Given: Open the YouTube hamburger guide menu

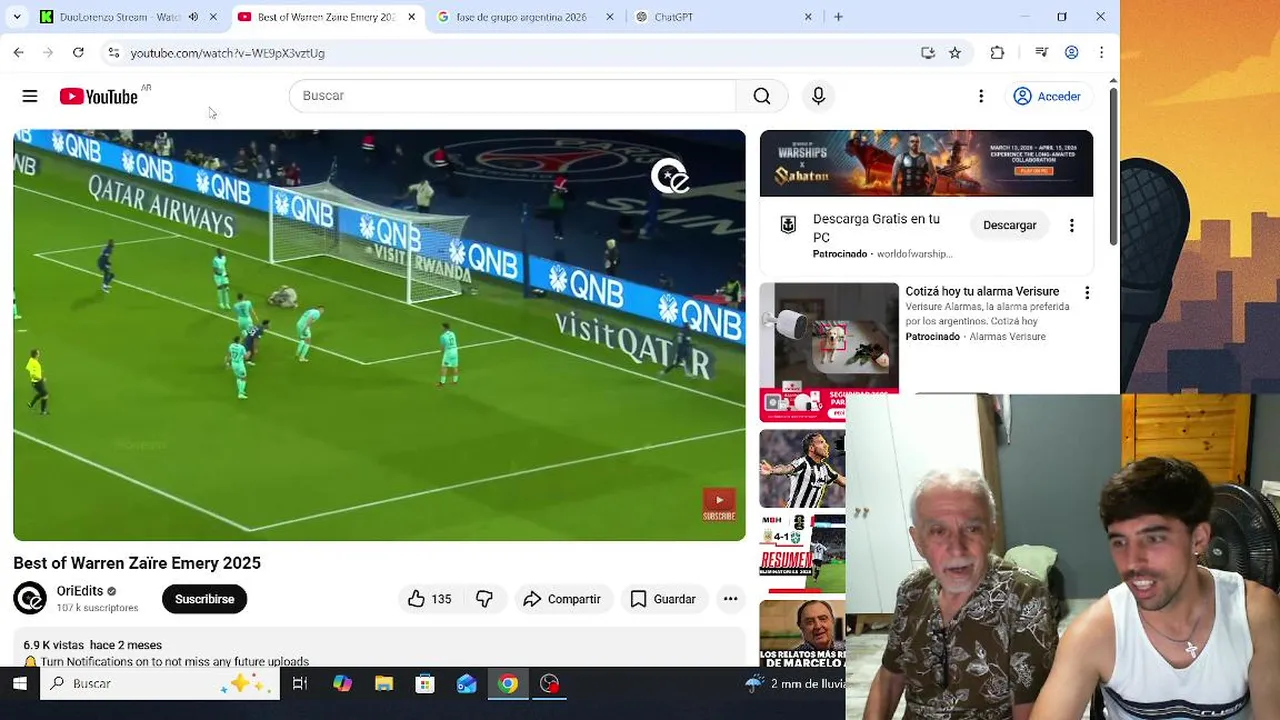Looking at the screenshot, I should (30, 96).
